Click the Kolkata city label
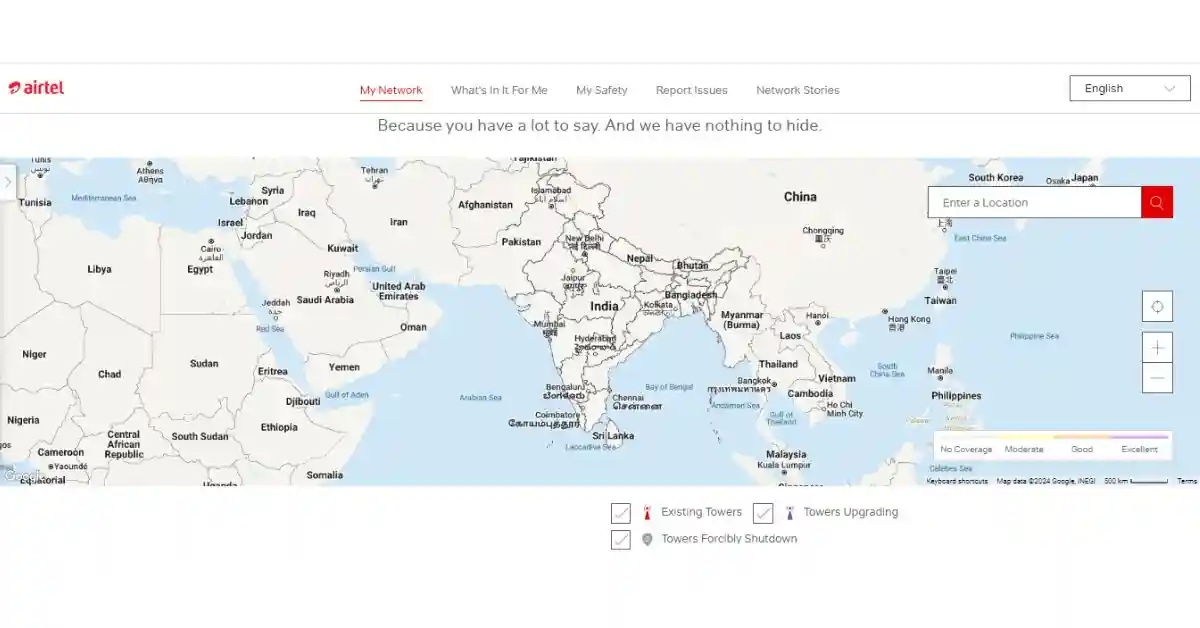Viewport: 1200px width, 628px height. tap(658, 304)
